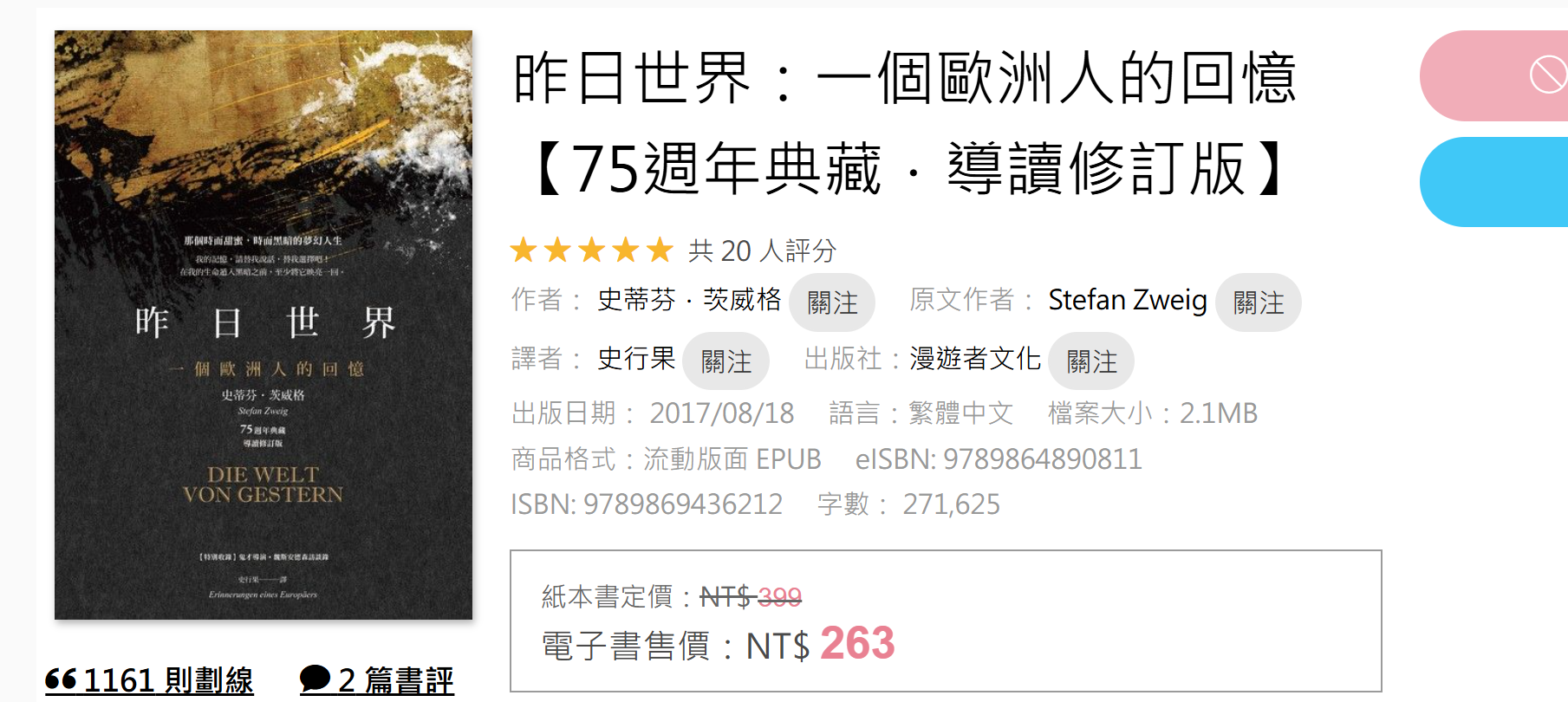
Task: Click the quotation mark icon beside 1161 則劃線
Action: tap(61, 679)
